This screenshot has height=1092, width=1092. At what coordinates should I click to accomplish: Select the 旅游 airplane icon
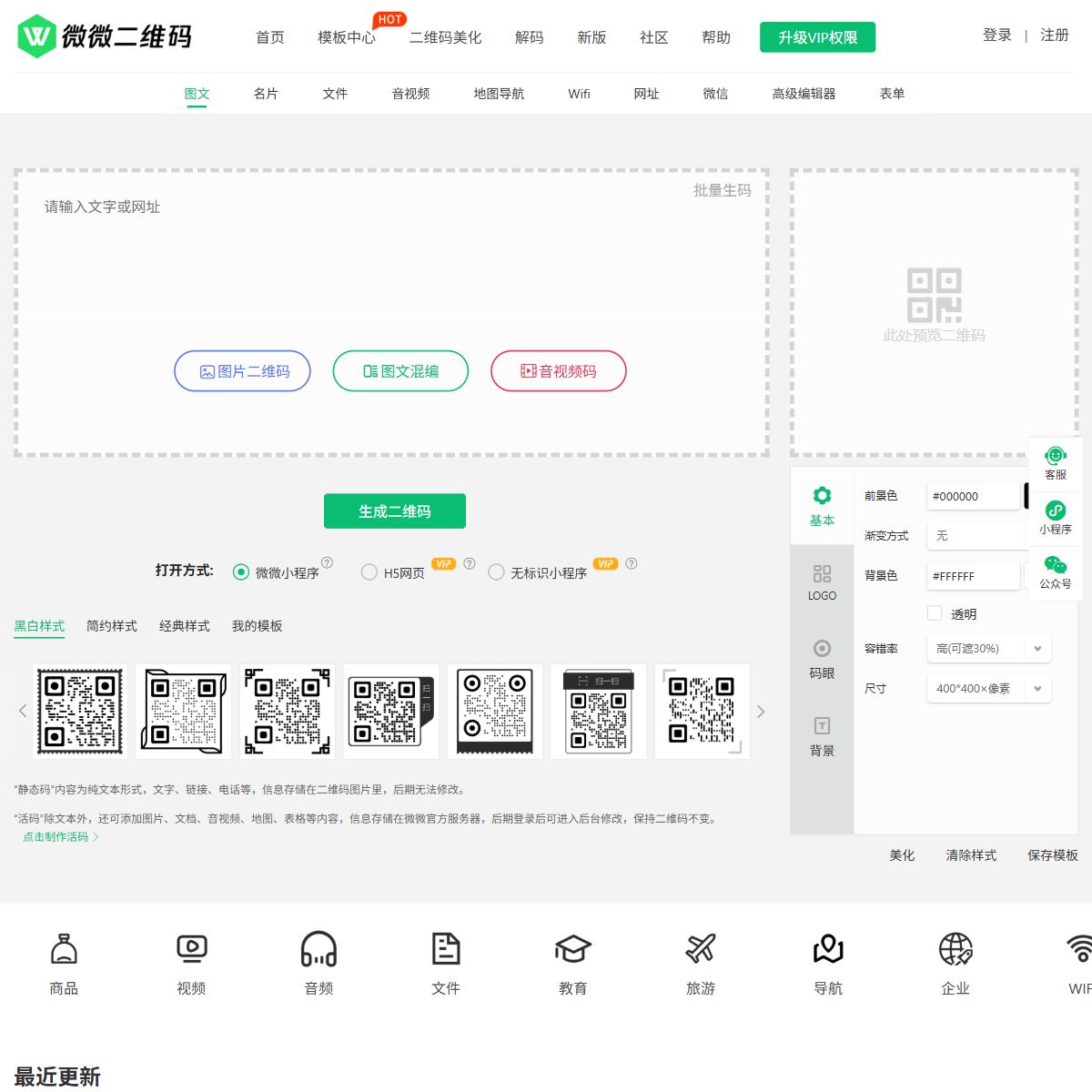coord(701,949)
